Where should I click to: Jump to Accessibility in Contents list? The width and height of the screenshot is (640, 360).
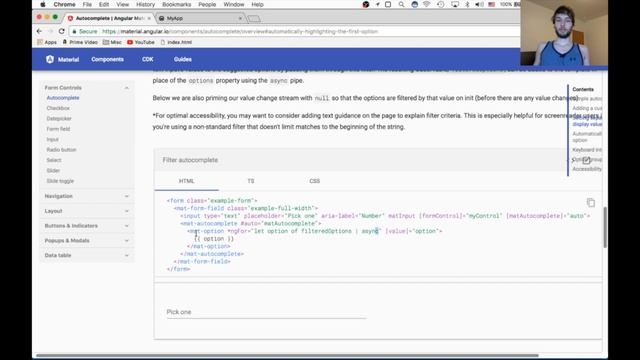click(587, 169)
